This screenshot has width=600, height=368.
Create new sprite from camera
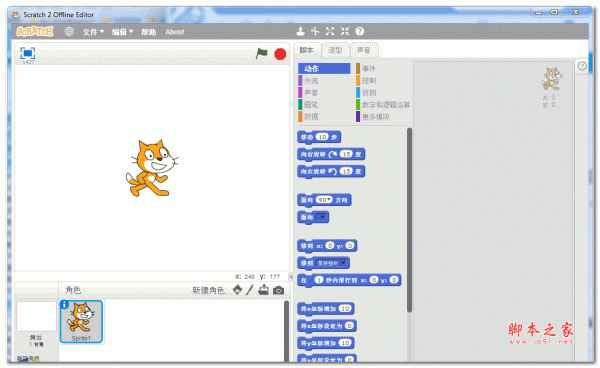point(279,290)
